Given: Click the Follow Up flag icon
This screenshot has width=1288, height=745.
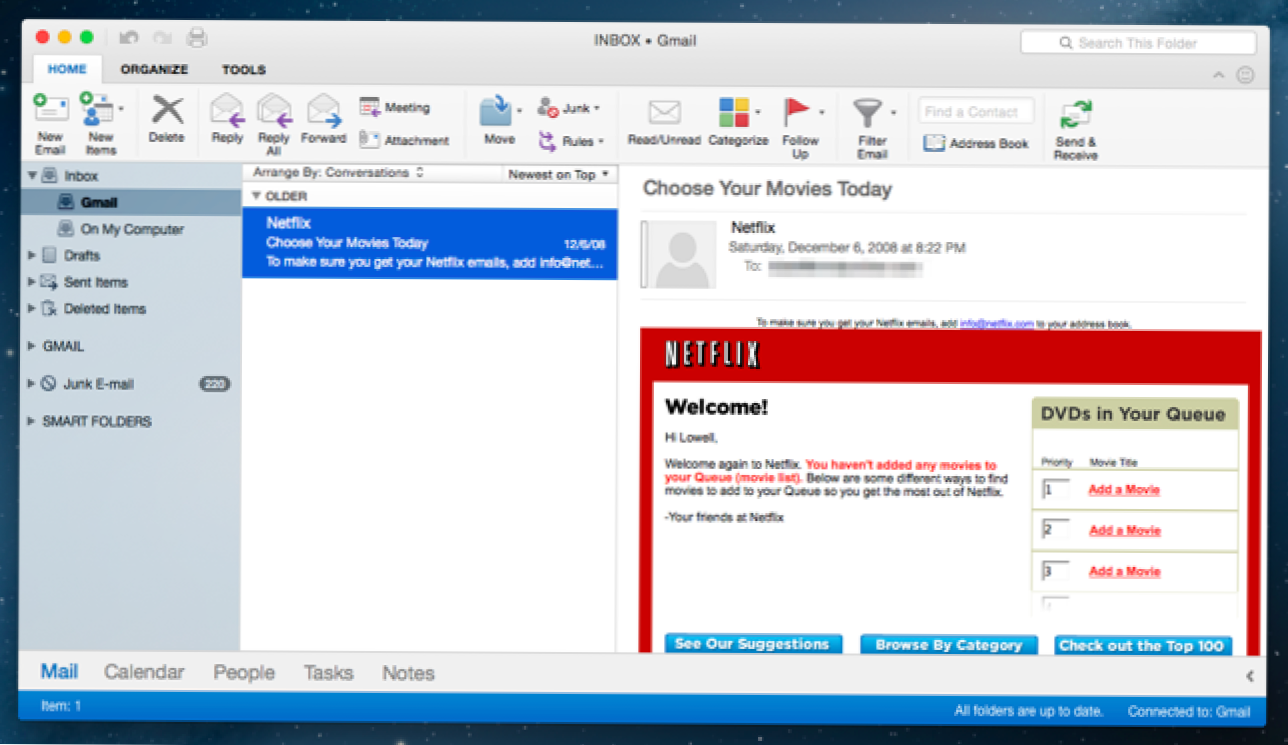Looking at the screenshot, I should pos(797,111).
